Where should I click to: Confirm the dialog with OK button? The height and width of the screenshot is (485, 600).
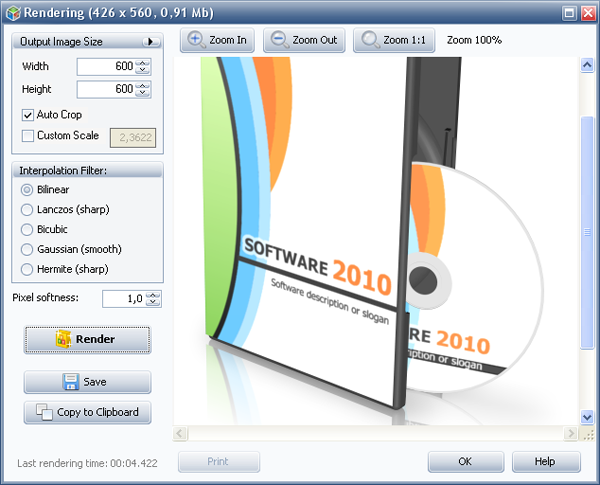(465, 462)
